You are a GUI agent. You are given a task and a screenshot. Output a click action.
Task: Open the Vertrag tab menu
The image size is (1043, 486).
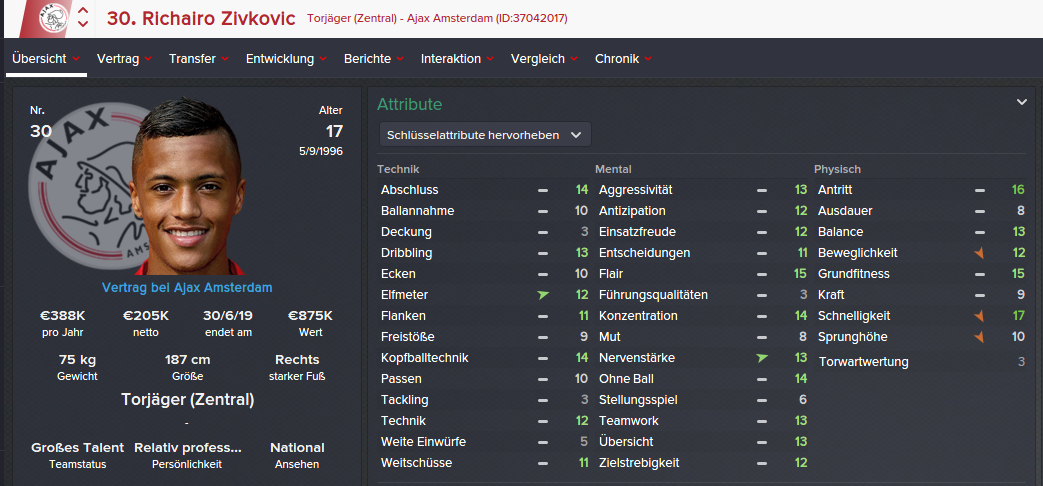coord(124,59)
